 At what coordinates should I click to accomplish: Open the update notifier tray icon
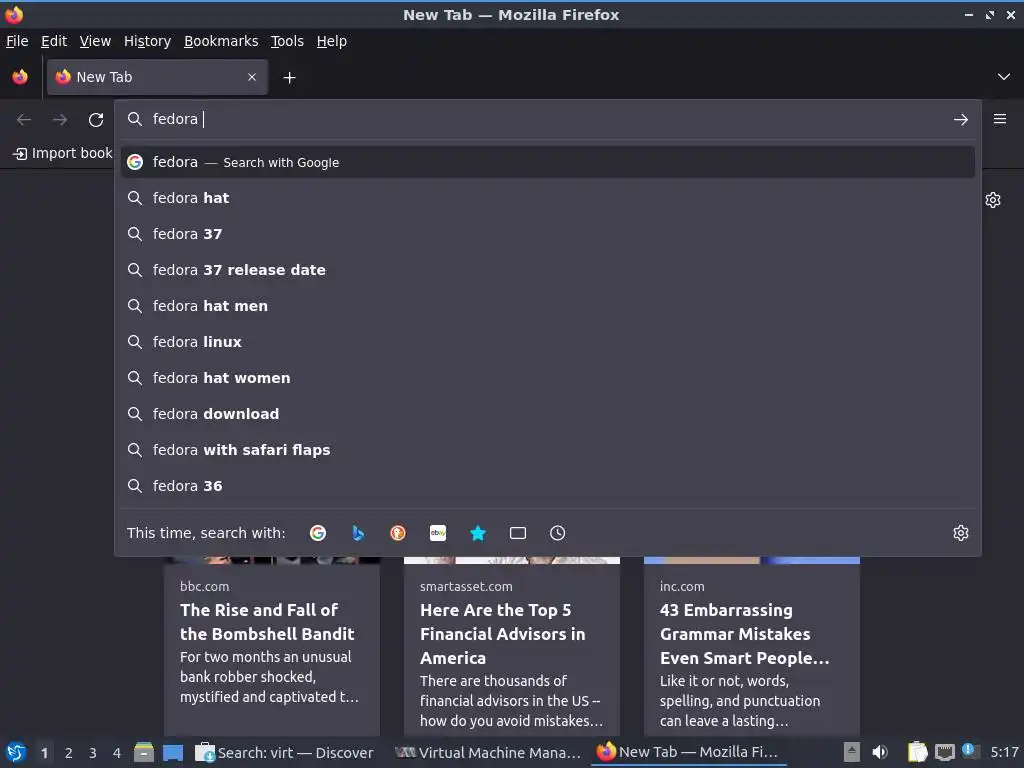point(970,751)
